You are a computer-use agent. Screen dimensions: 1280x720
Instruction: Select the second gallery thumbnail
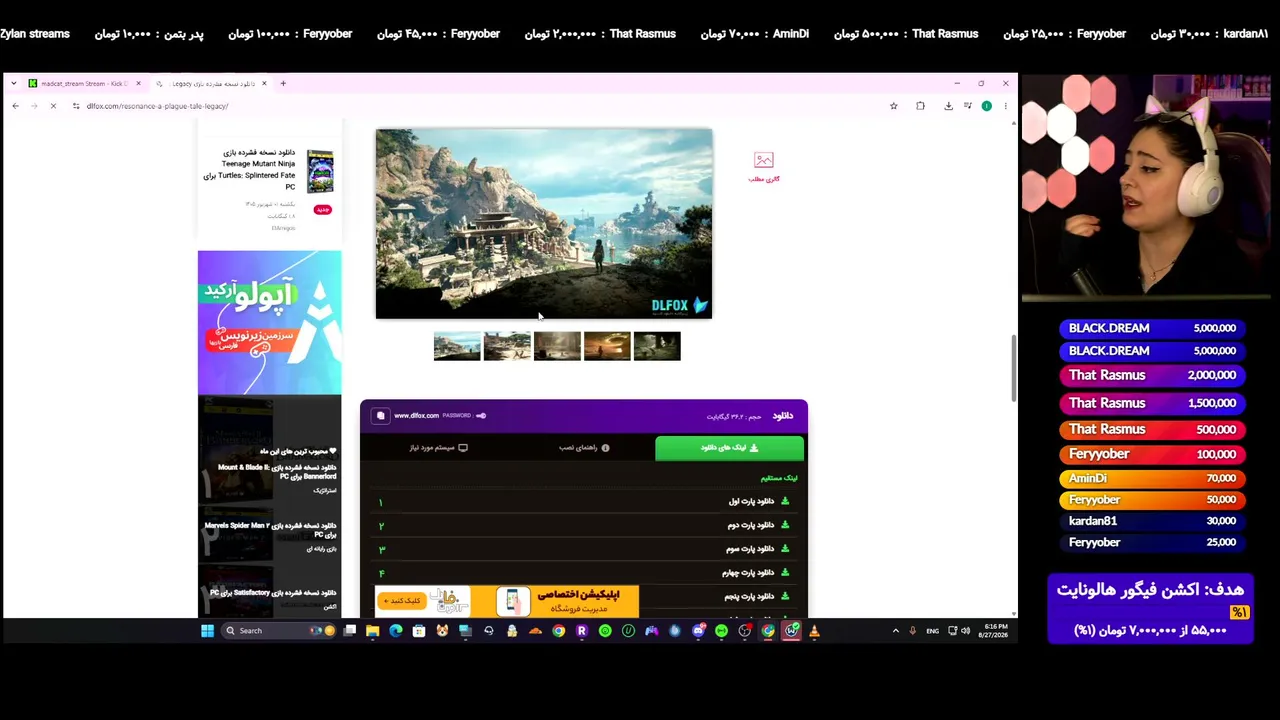pos(507,346)
